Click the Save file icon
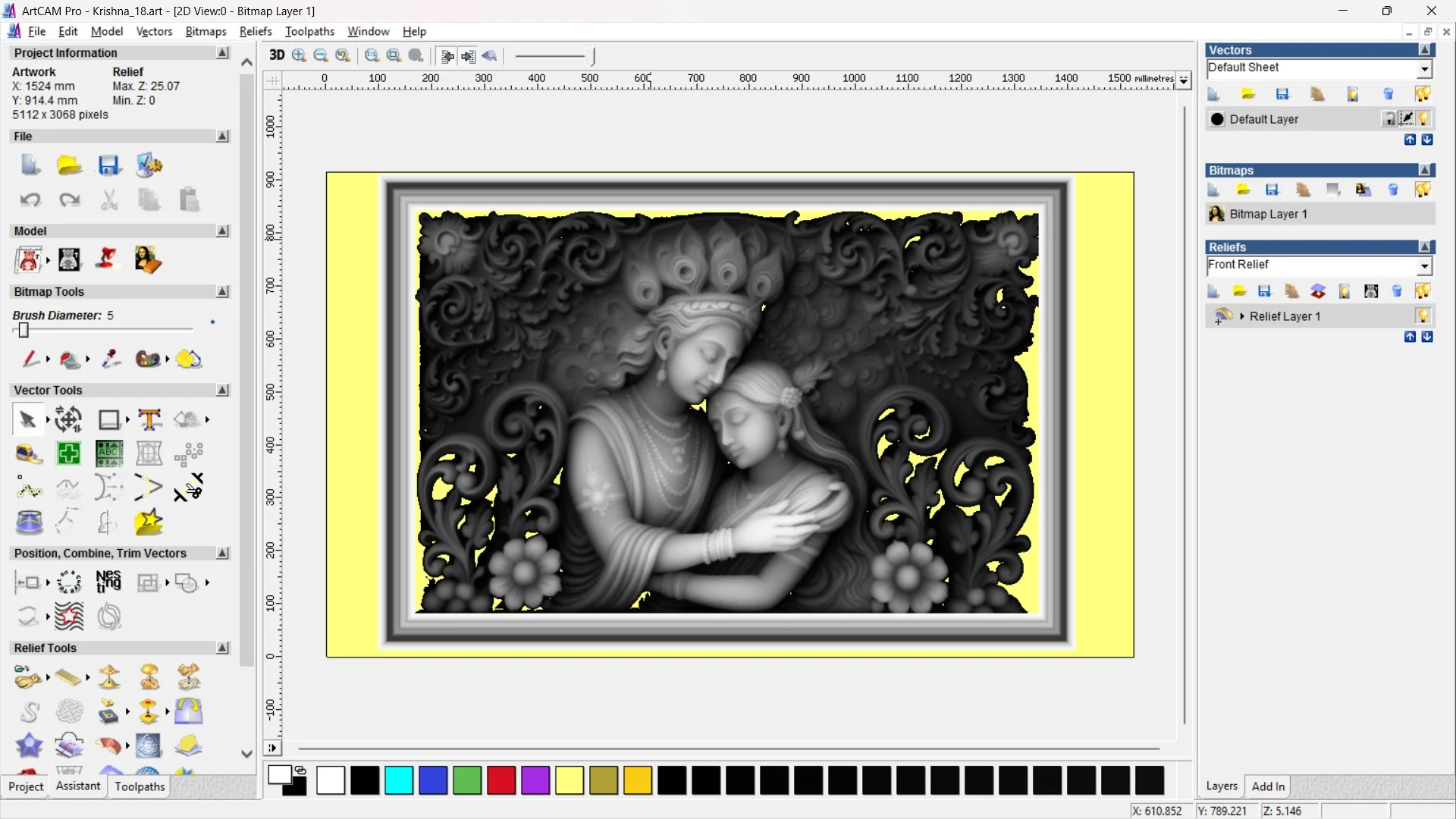Viewport: 1456px width, 819px height. [109, 165]
